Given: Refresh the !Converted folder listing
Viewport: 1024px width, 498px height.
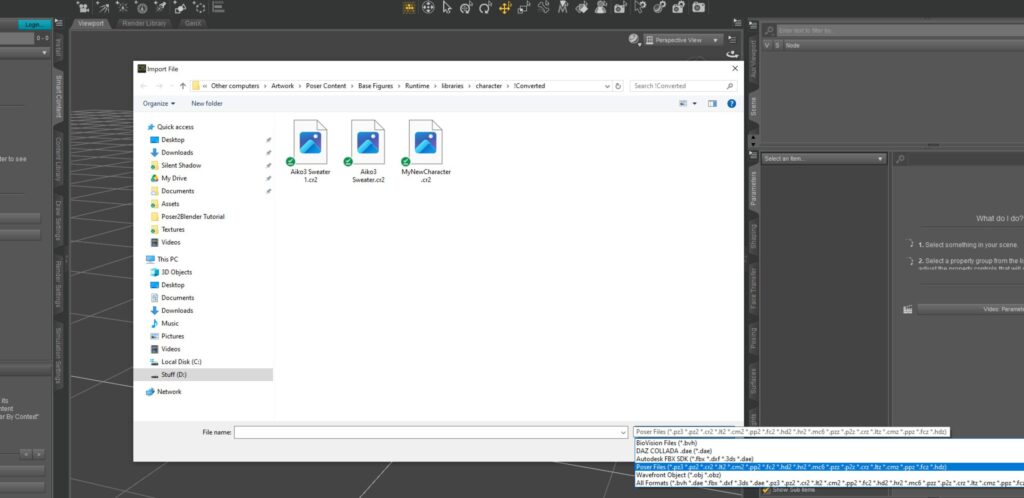Looking at the screenshot, I should 618,86.
